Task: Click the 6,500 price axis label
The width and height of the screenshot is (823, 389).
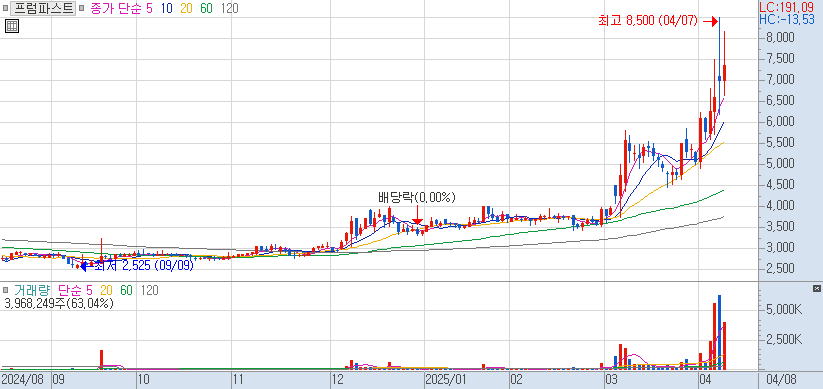Action: pyautogui.click(x=779, y=101)
